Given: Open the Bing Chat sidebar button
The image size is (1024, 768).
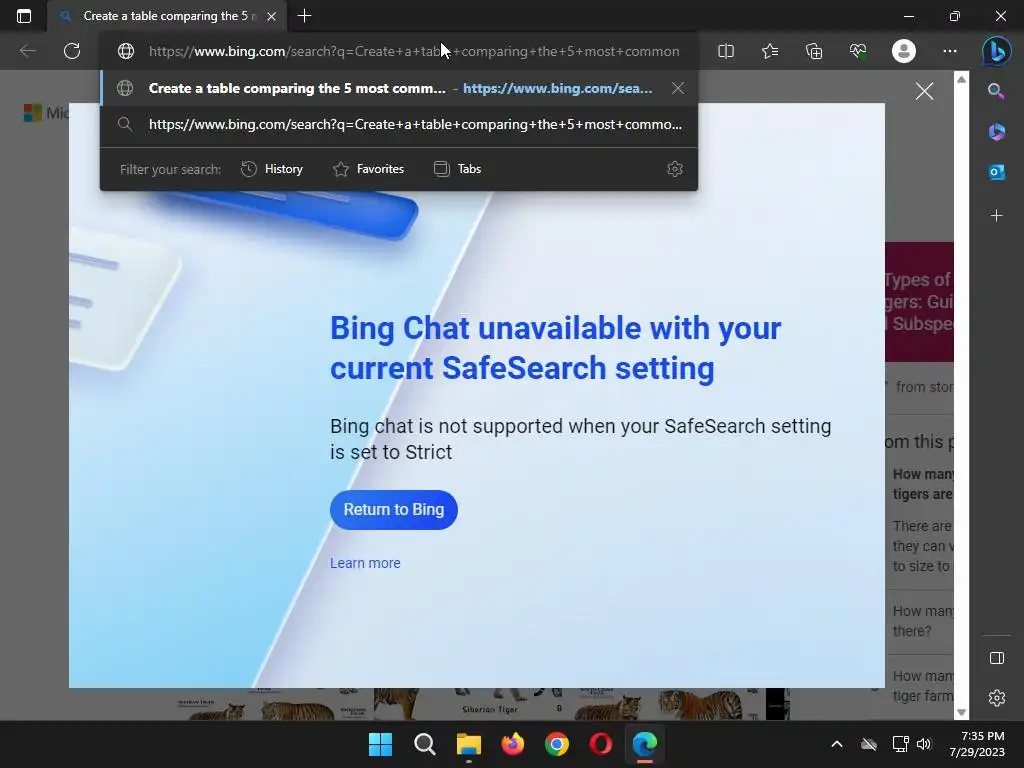Looking at the screenshot, I should [x=997, y=51].
